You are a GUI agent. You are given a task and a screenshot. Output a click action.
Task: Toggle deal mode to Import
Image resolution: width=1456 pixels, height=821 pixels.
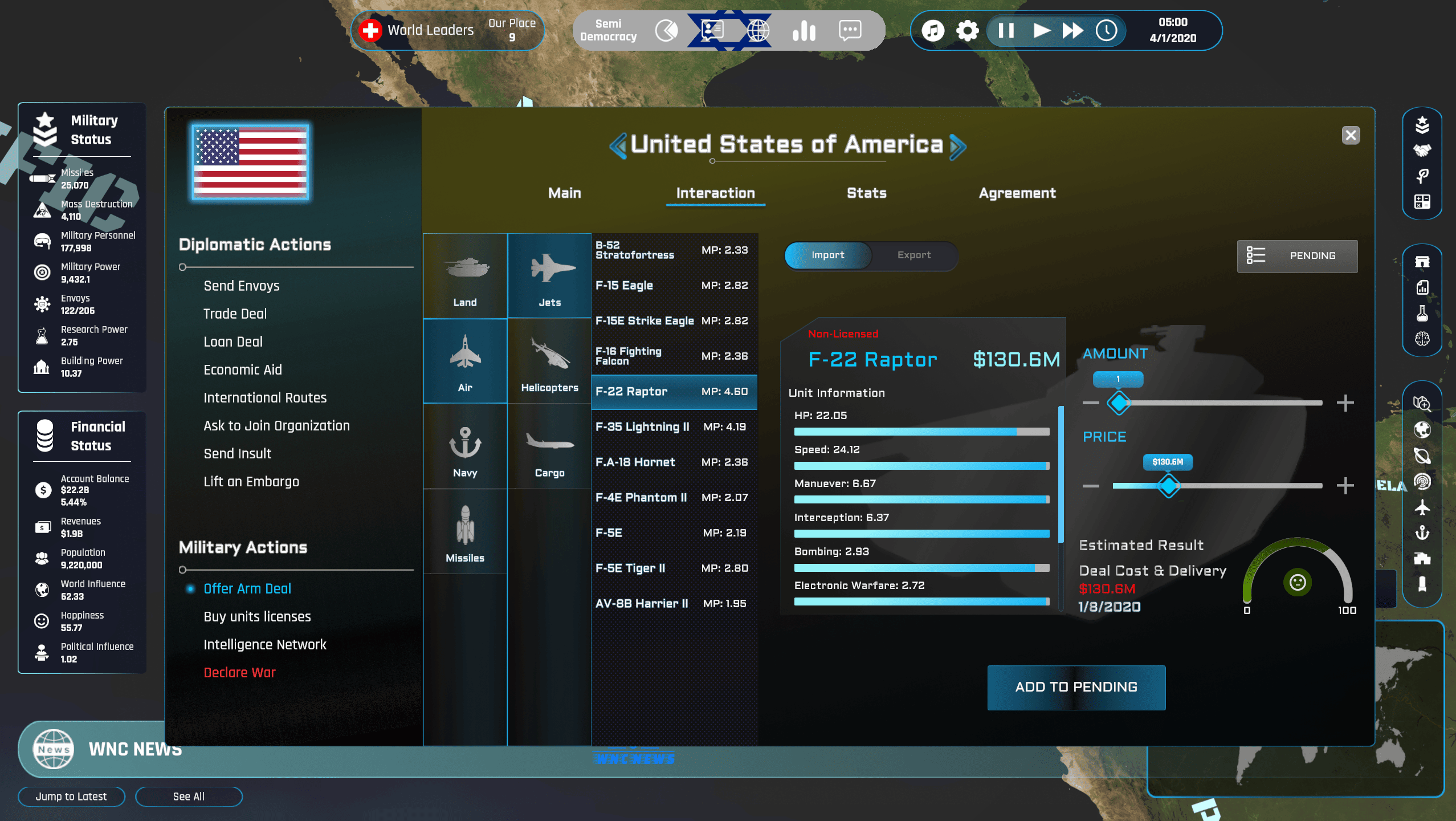(828, 255)
